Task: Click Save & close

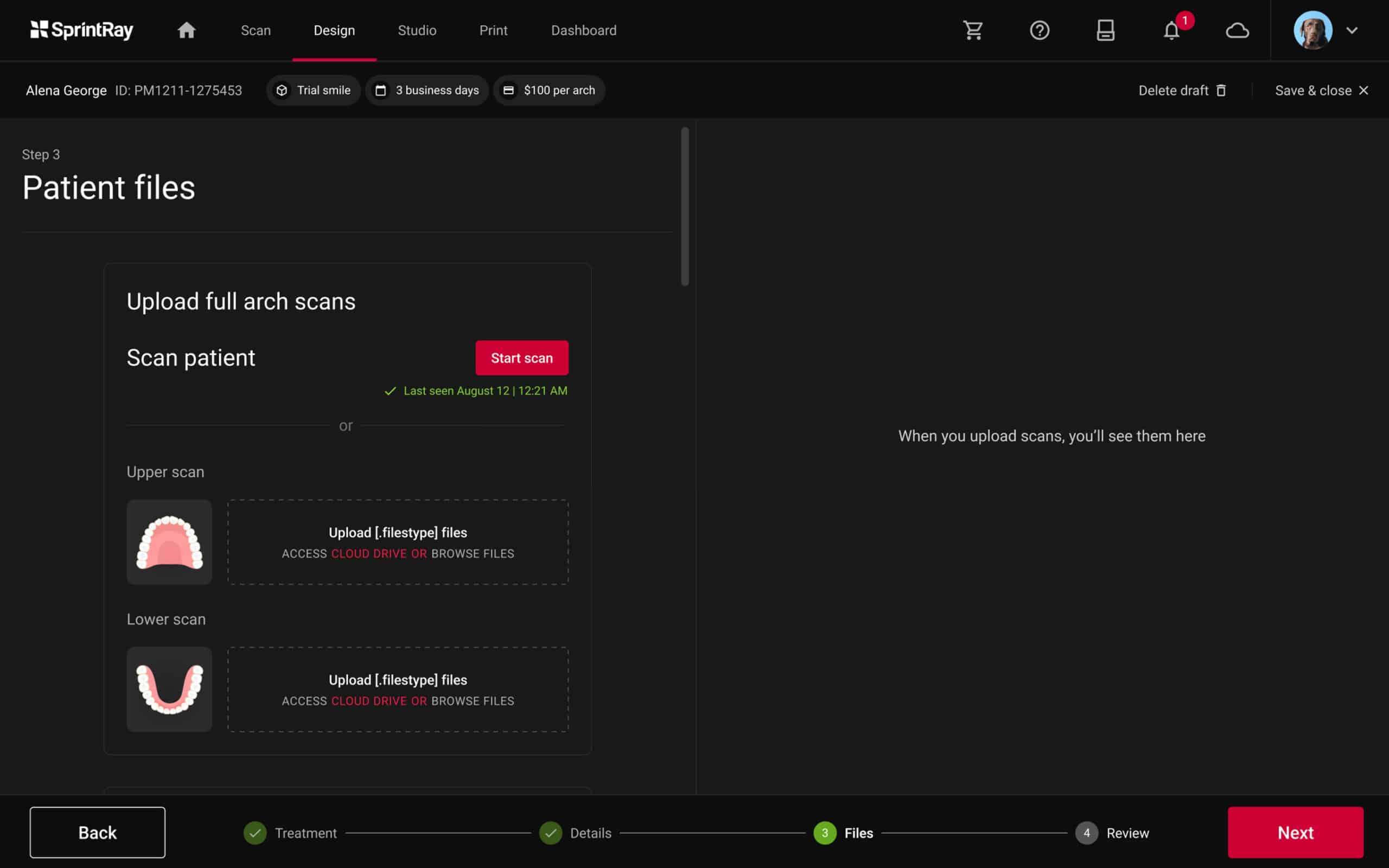Action: (1322, 90)
